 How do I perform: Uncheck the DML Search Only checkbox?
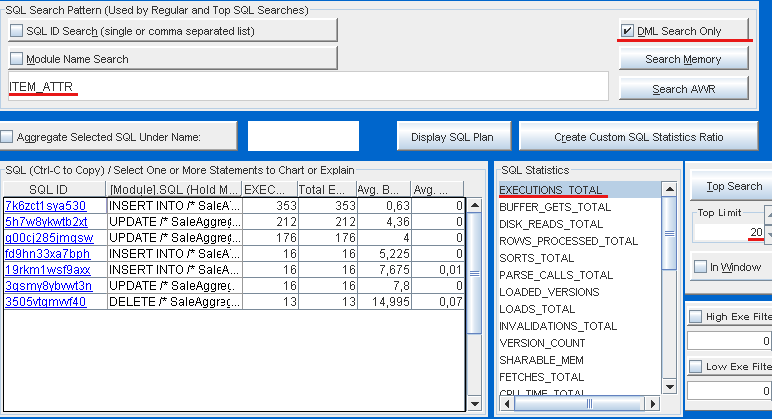pyautogui.click(x=627, y=31)
